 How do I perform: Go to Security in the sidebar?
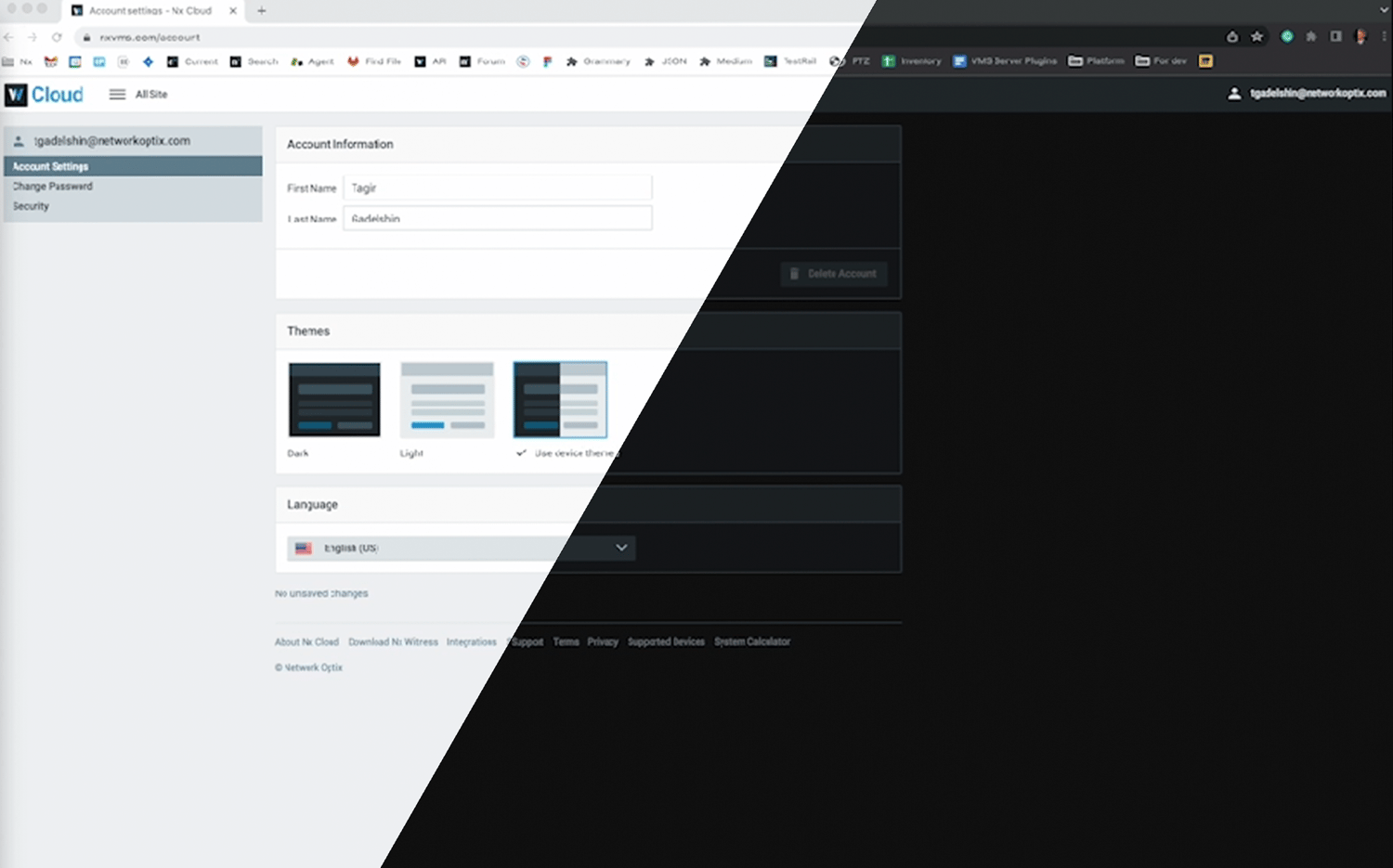click(x=31, y=206)
